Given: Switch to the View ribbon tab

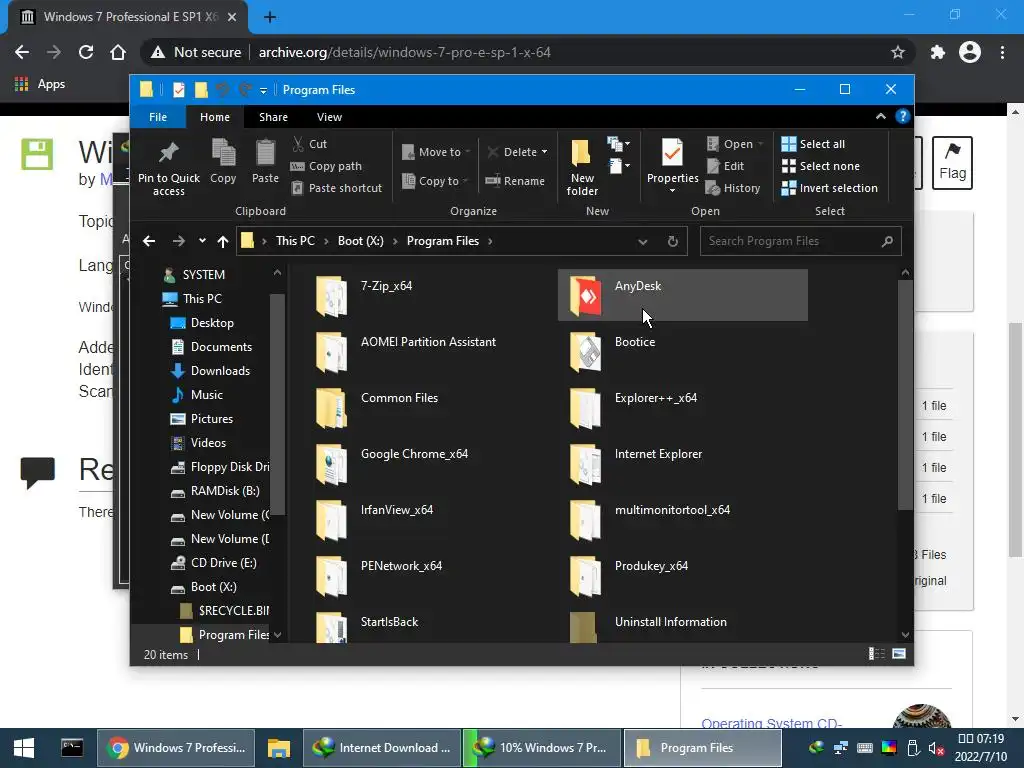Looking at the screenshot, I should point(329,117).
